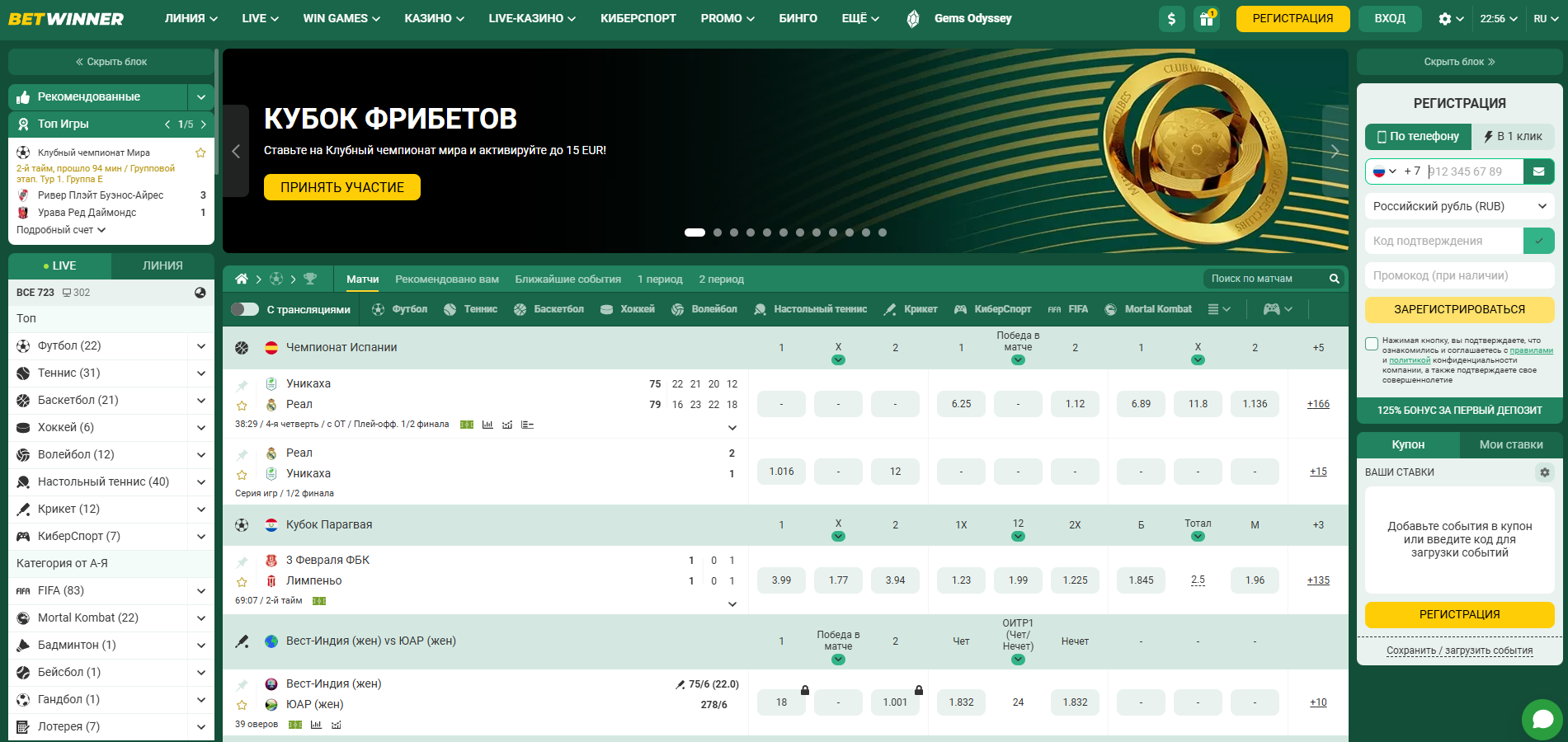Filter by Крикет in sports bar

click(910, 309)
